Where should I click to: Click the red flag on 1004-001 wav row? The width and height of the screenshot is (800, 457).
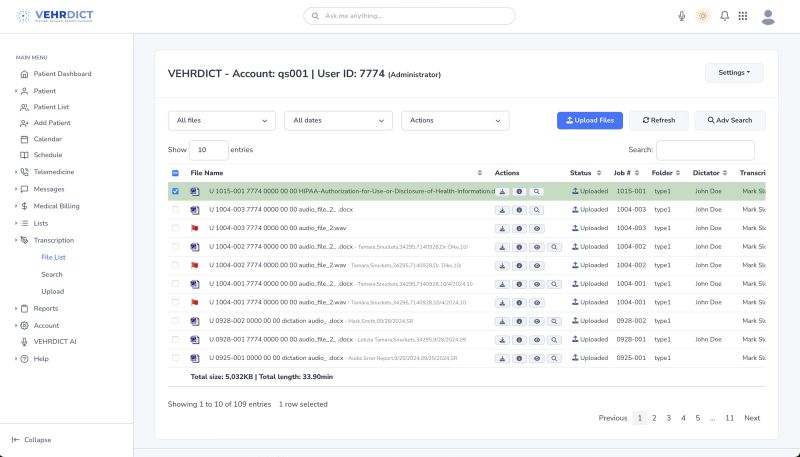tap(194, 302)
